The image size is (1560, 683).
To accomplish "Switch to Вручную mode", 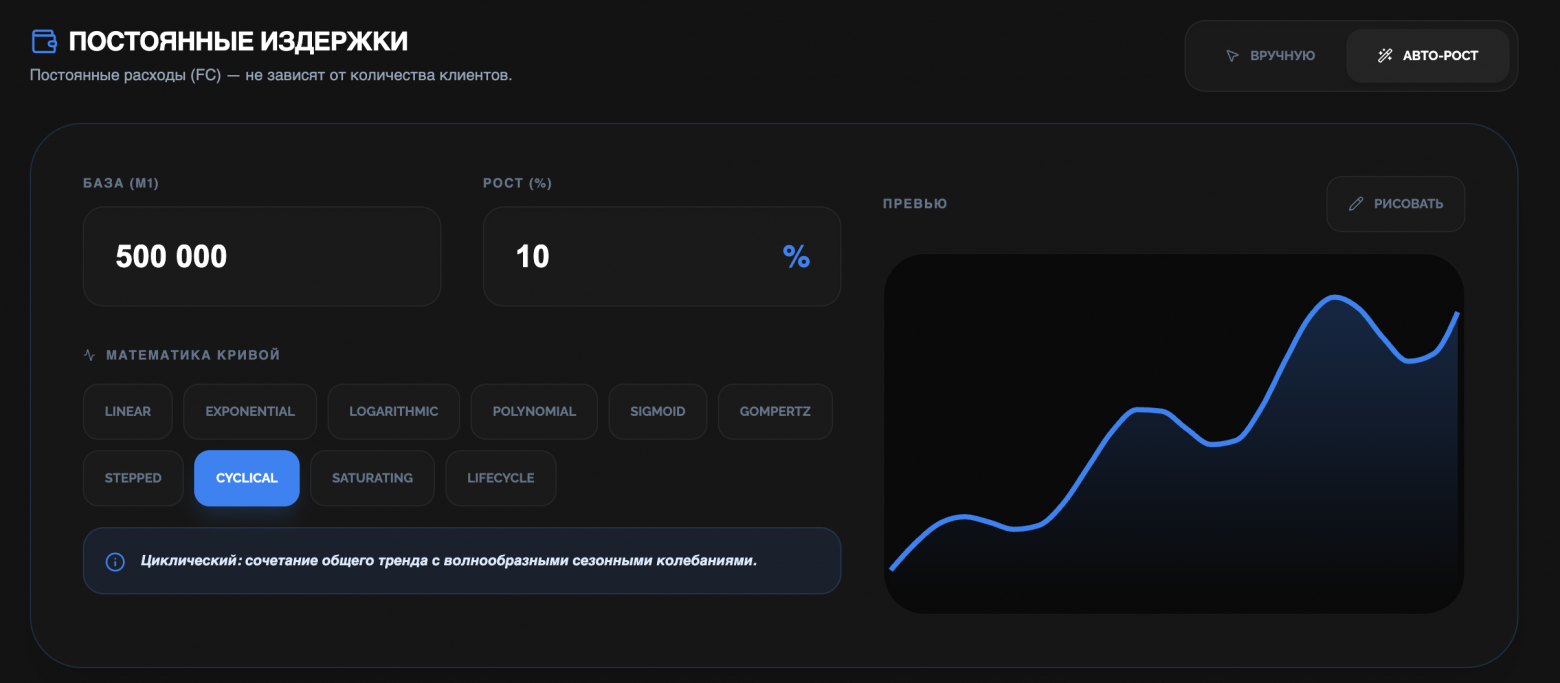I will pyautogui.click(x=1270, y=56).
